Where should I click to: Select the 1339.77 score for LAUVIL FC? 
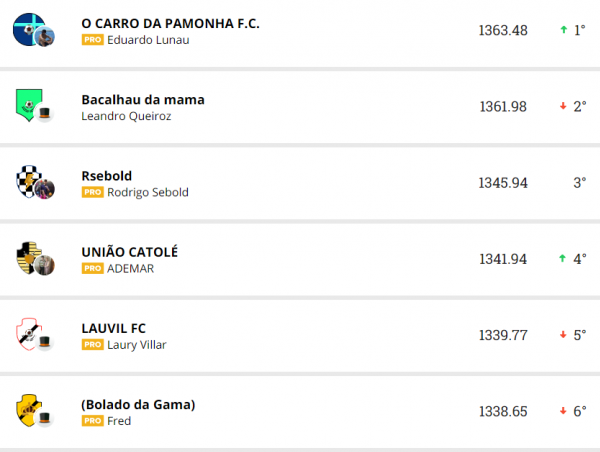(x=503, y=335)
